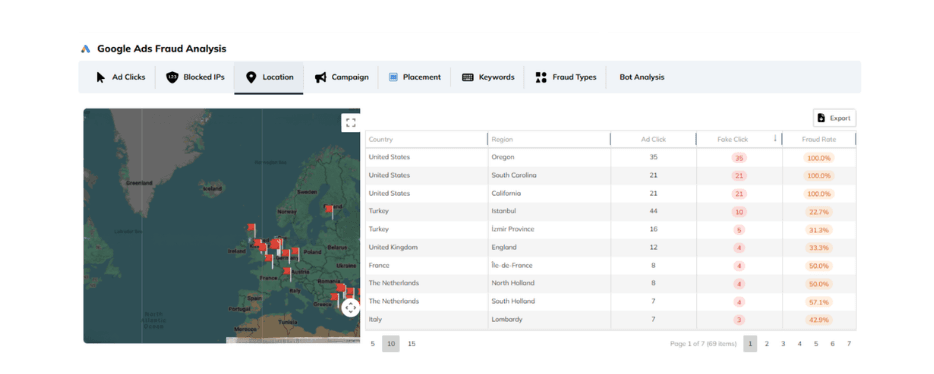The image size is (934, 374).
Task: Set page size to 15
Action: [412, 344]
